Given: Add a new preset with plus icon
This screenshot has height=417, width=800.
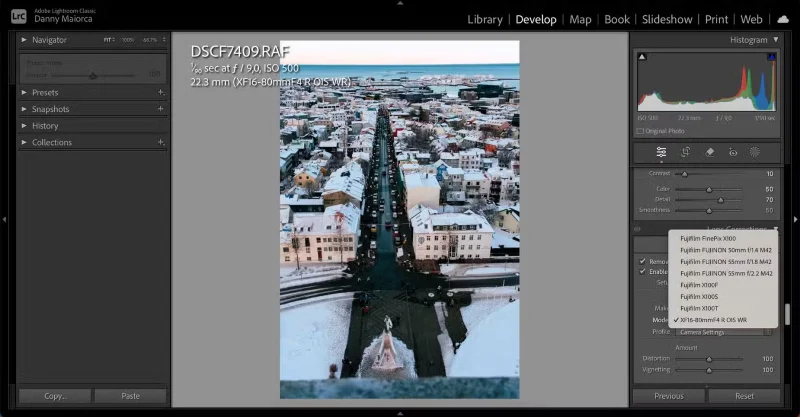Looking at the screenshot, I should pos(160,92).
